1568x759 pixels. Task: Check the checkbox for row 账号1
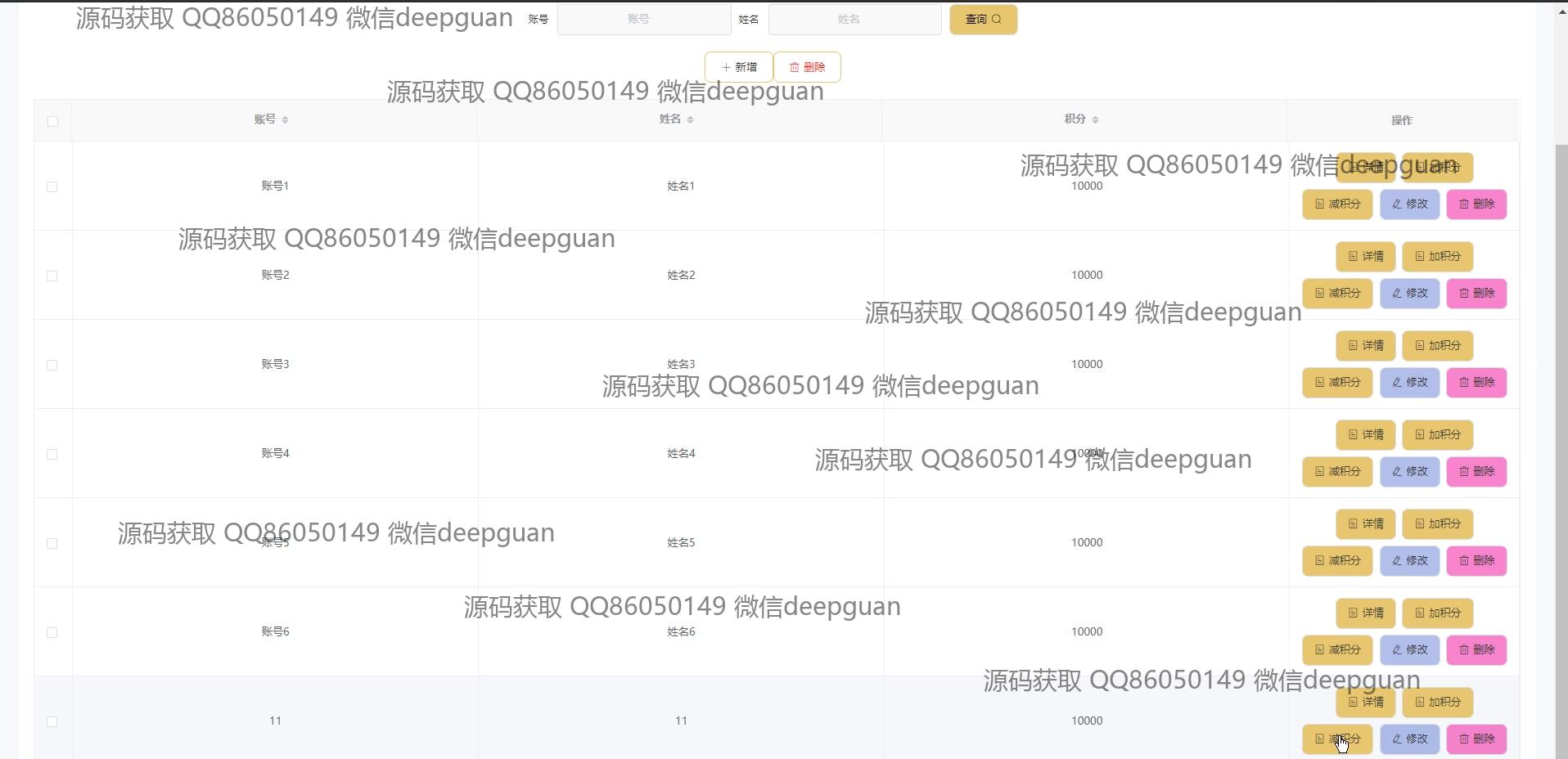point(52,186)
